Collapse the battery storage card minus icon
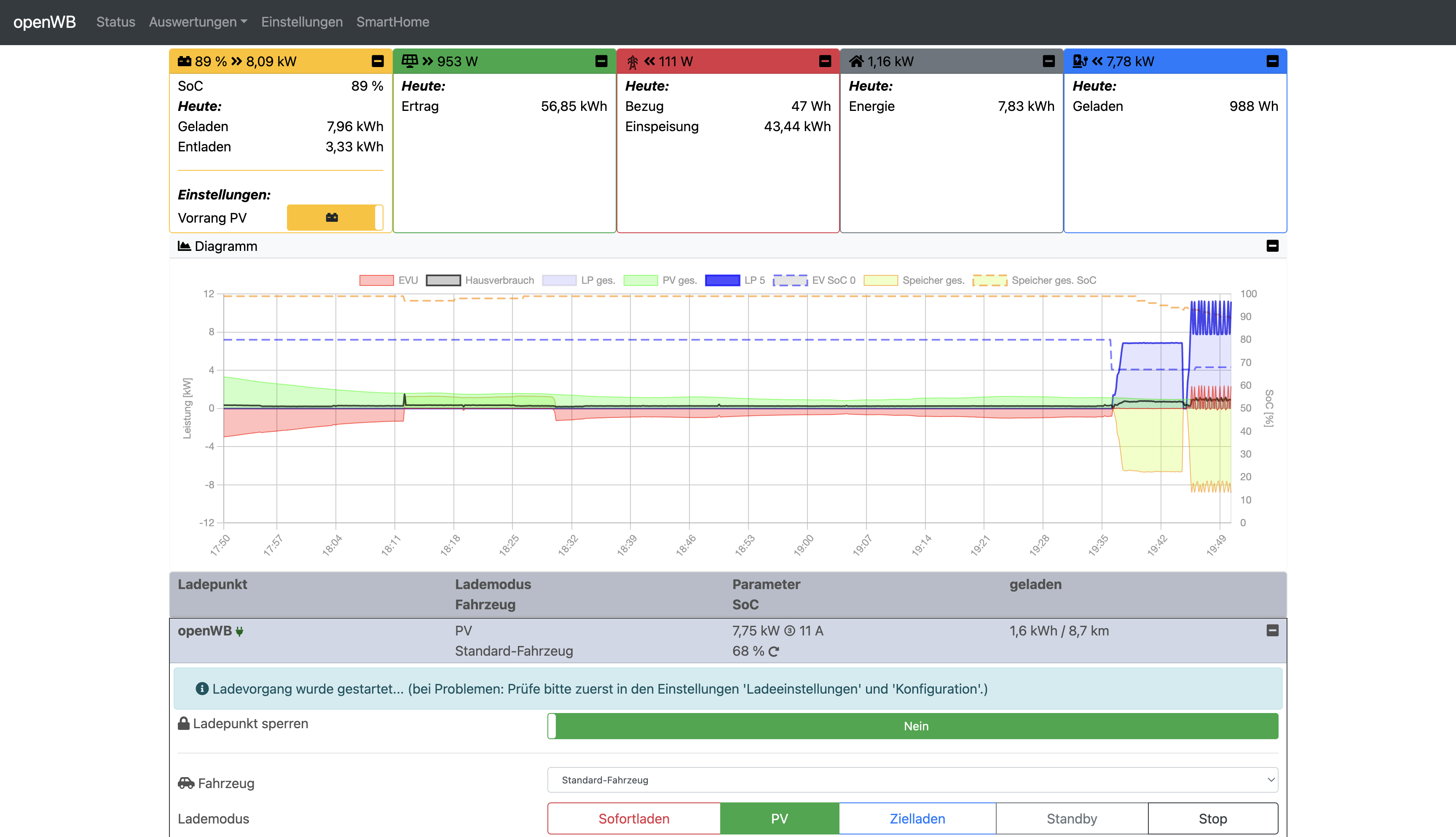This screenshot has height=837, width=1456. [377, 61]
